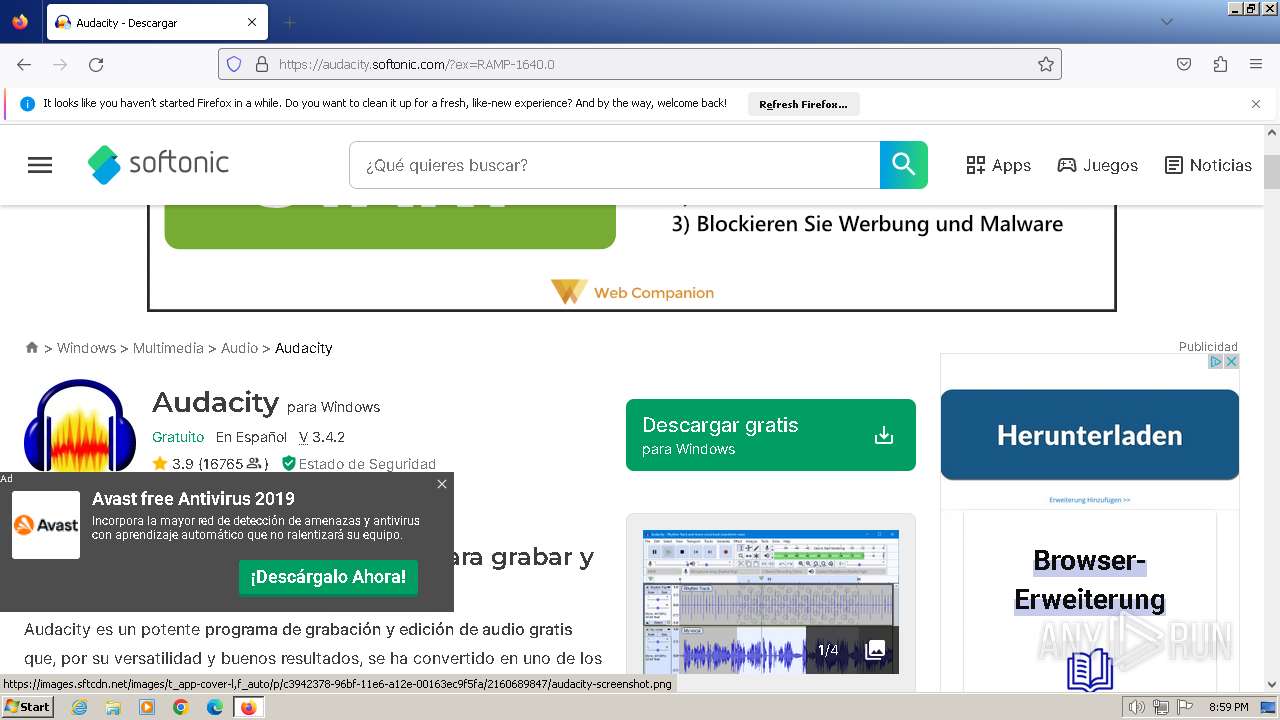Open Audio breadcrumb link
The height and width of the screenshot is (720, 1280).
coord(239,348)
